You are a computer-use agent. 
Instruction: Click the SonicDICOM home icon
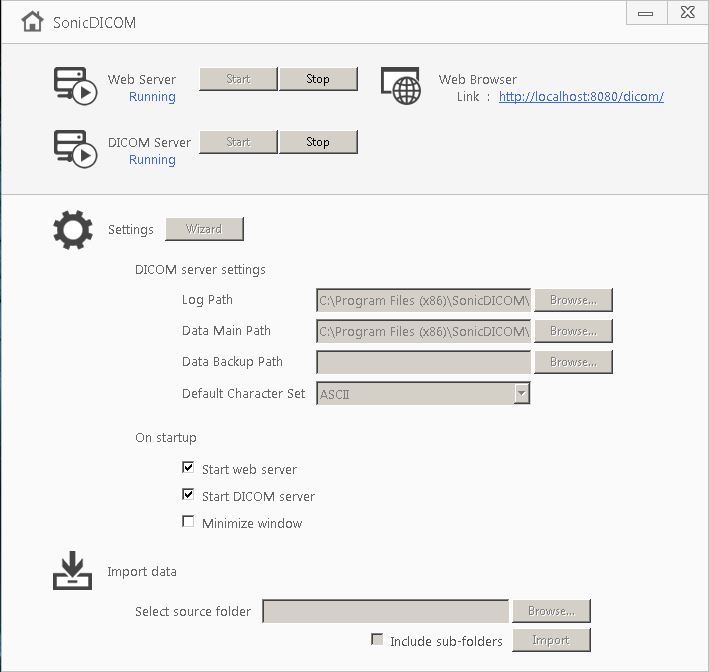[32, 22]
